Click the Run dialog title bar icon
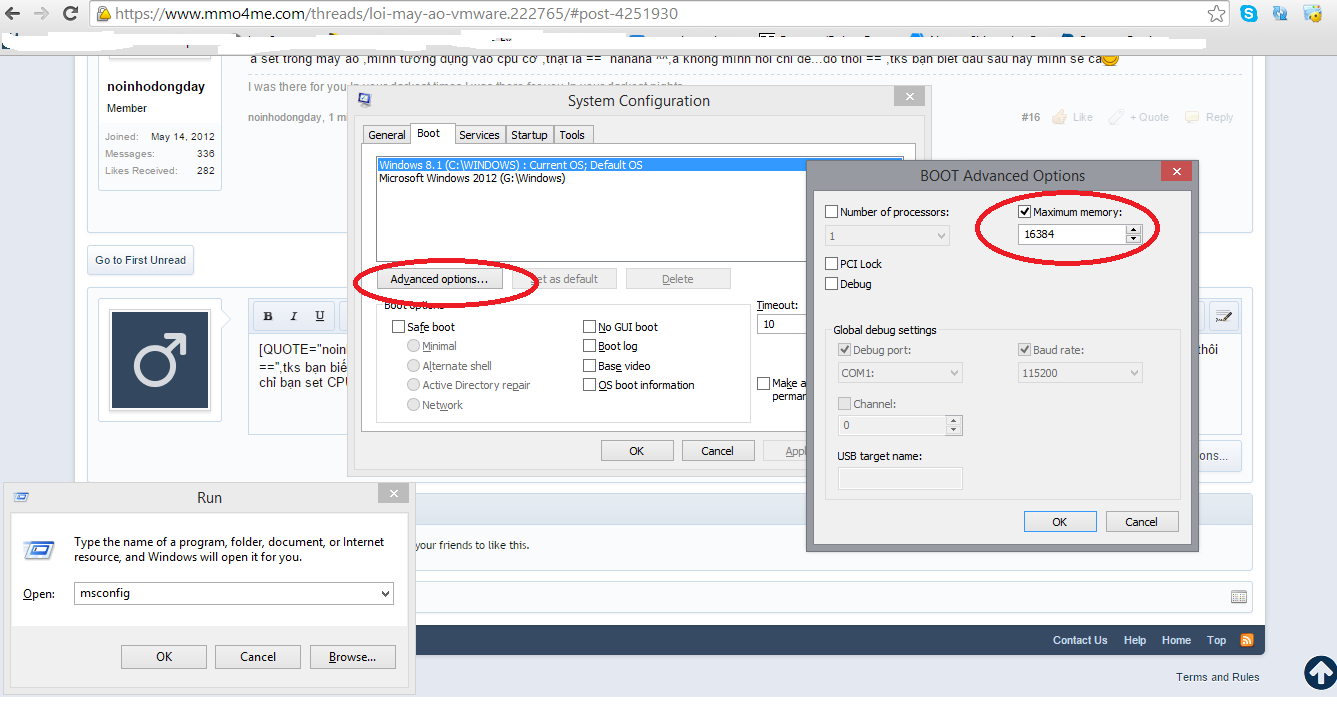 click(x=21, y=497)
